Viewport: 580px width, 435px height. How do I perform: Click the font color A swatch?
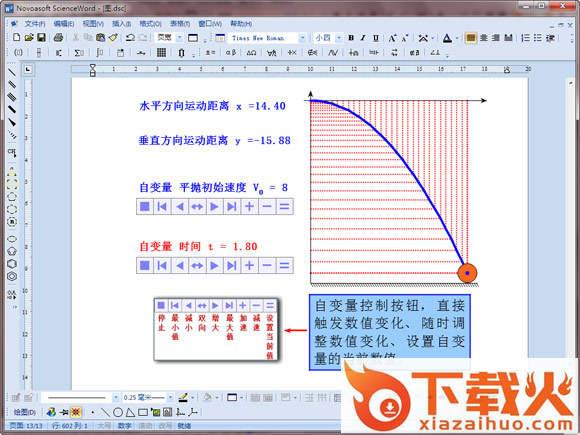447,38
